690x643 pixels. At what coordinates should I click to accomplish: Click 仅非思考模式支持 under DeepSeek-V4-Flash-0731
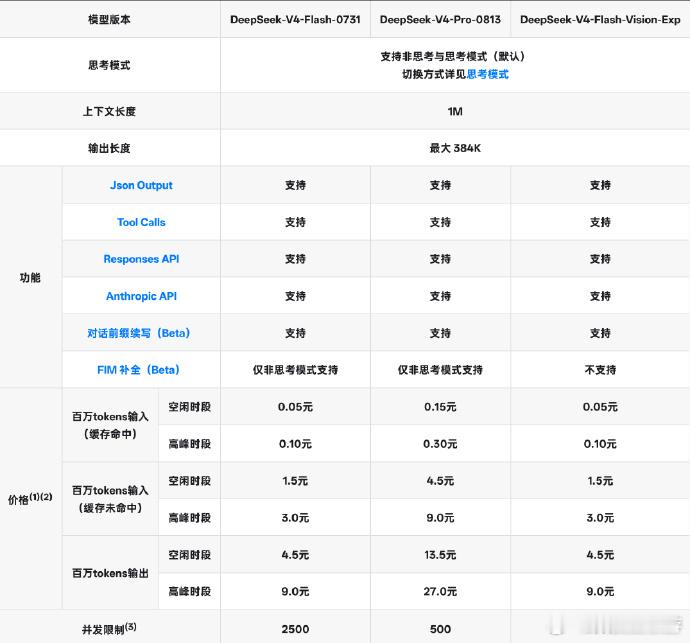click(x=295, y=370)
